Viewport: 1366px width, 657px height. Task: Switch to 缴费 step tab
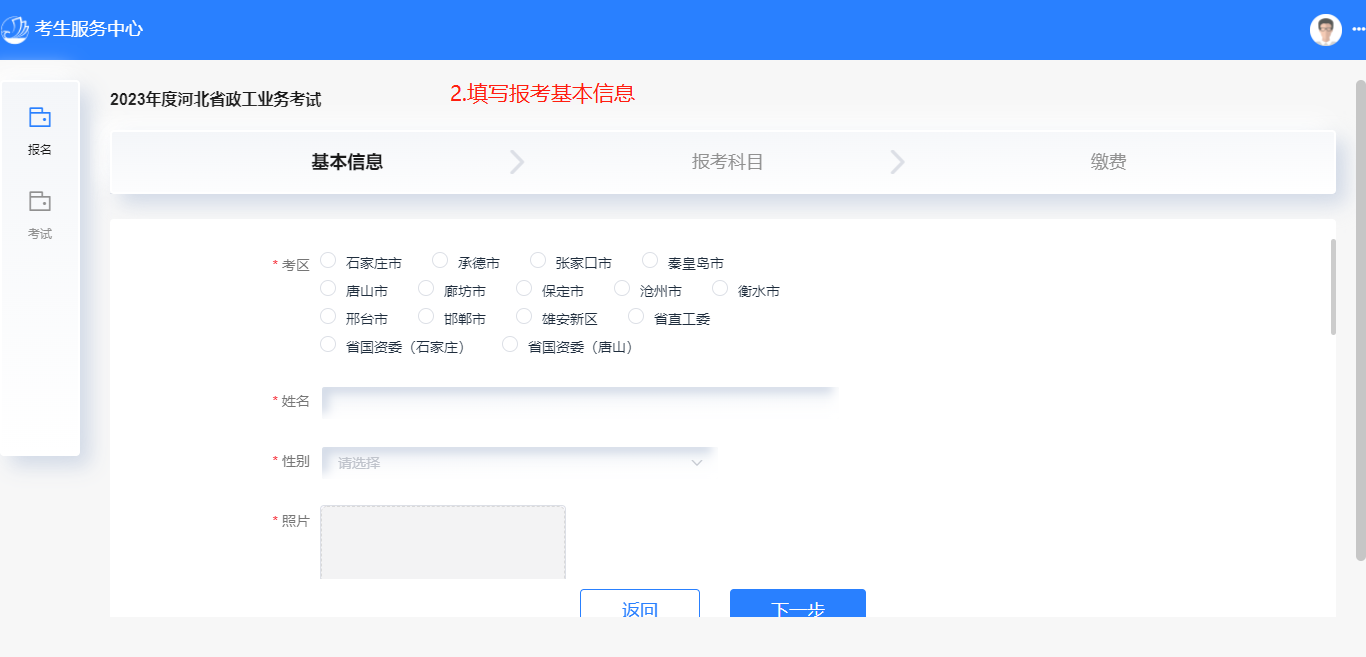tap(1108, 162)
